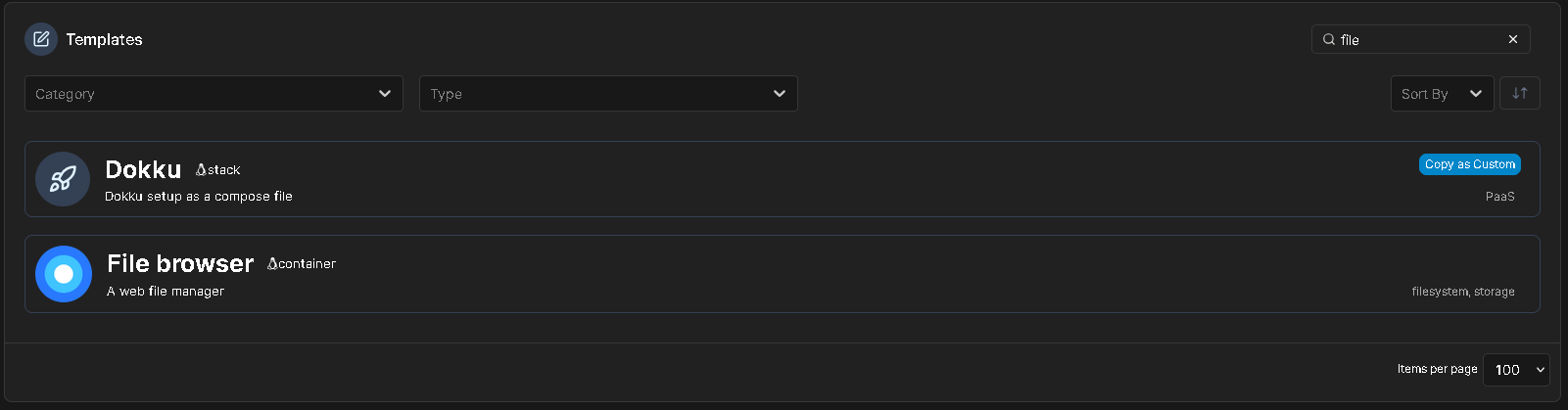Click the Category dropdown chevron arrow
The height and width of the screenshot is (410, 1568).
coord(385,94)
